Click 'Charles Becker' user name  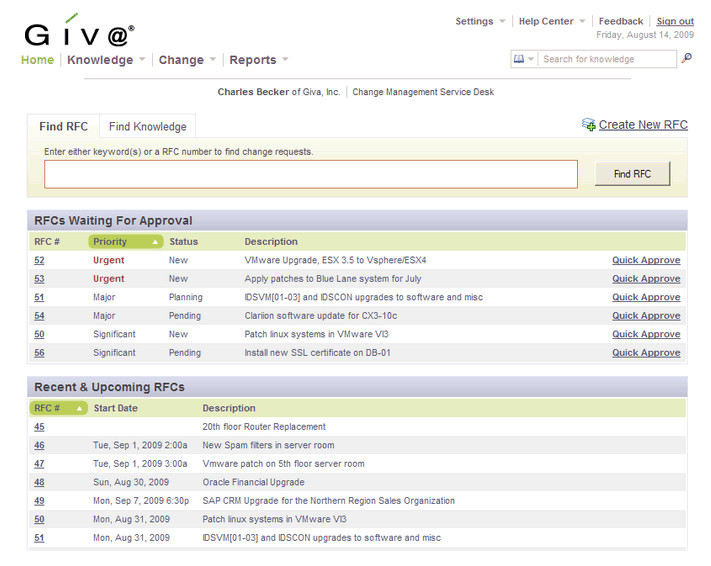click(x=253, y=92)
